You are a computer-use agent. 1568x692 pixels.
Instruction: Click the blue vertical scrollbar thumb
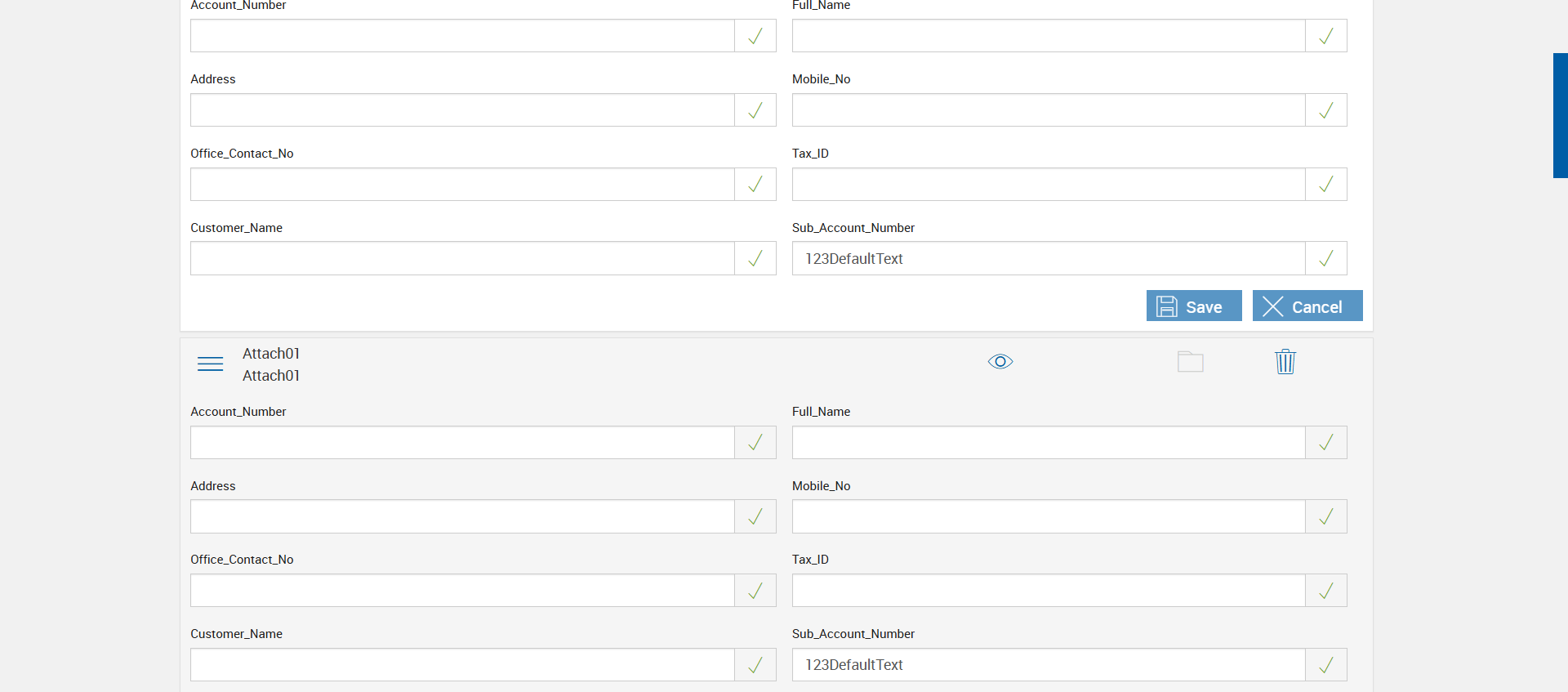click(x=1560, y=115)
